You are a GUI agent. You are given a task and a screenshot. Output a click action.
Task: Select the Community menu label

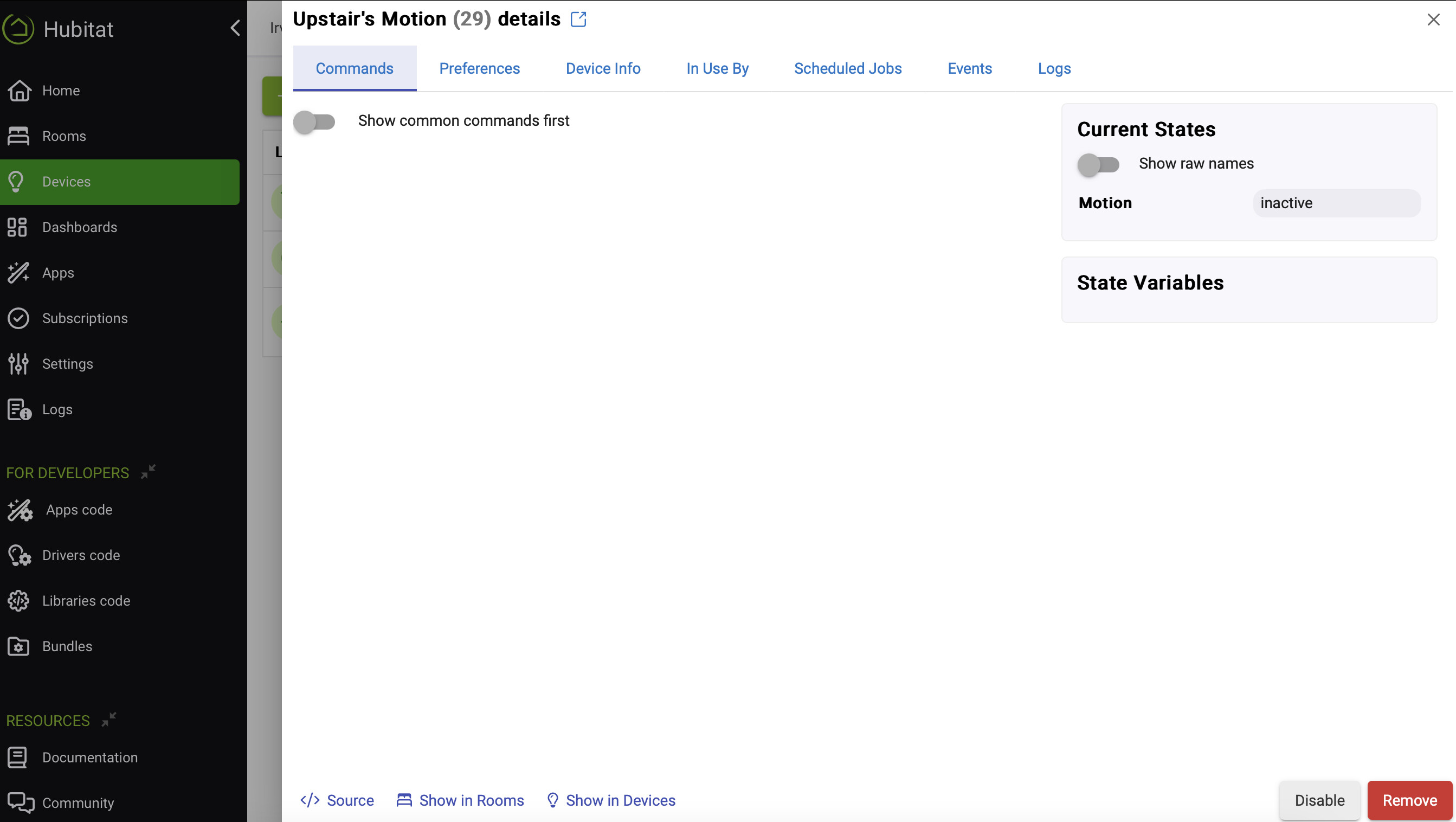pyautogui.click(x=78, y=804)
